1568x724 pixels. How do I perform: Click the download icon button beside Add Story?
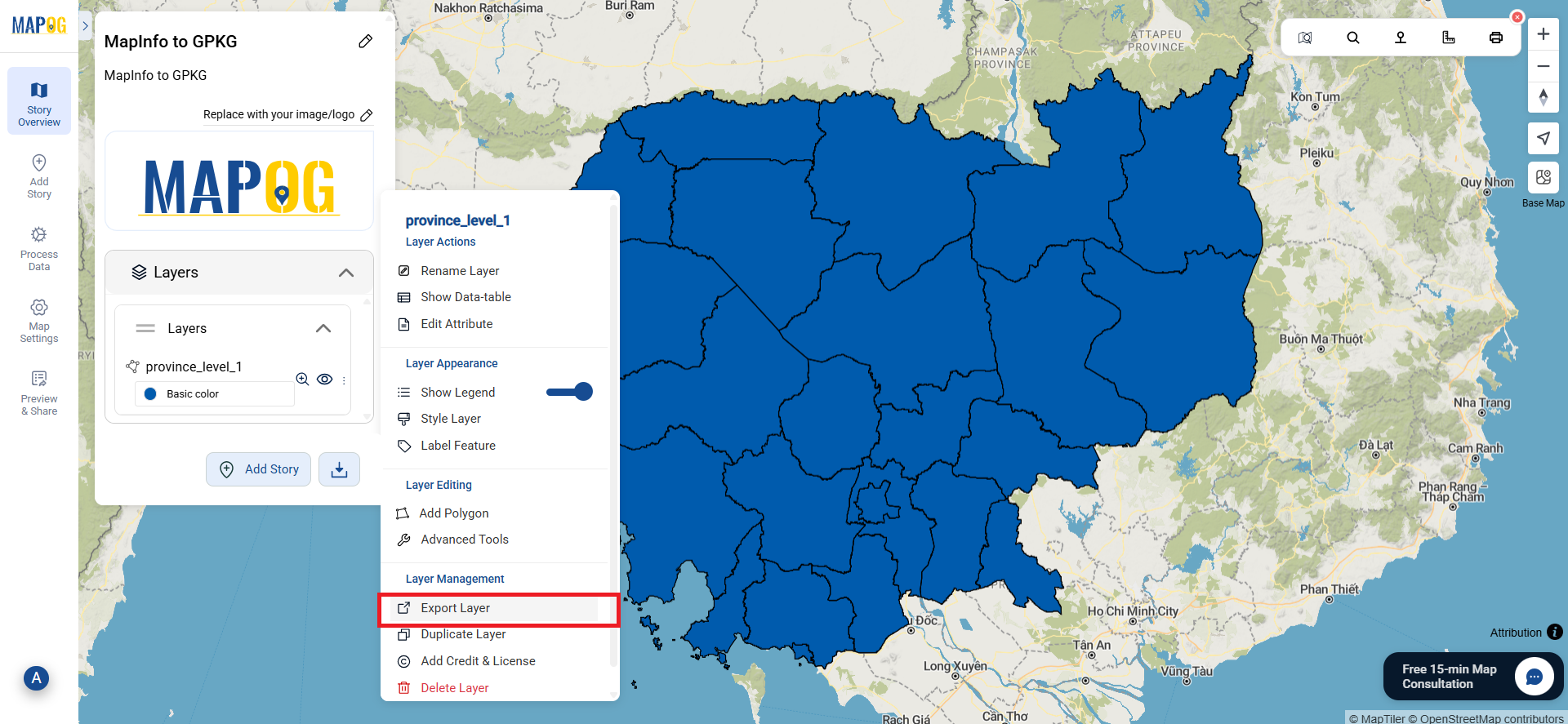coord(339,469)
